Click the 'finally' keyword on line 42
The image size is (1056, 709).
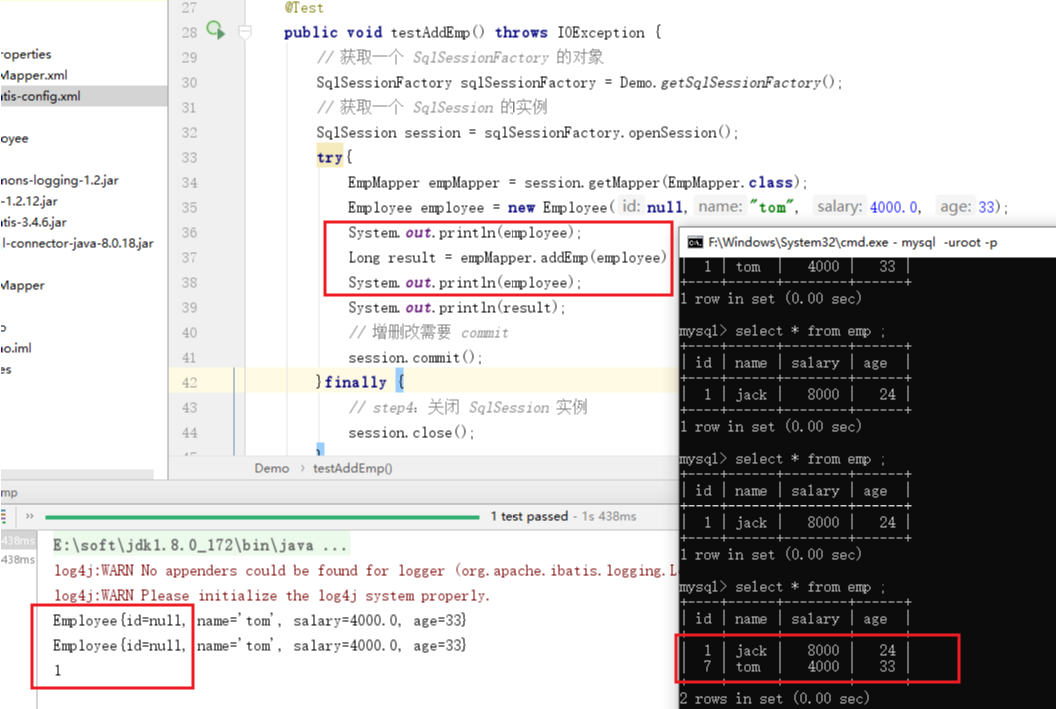[356, 382]
